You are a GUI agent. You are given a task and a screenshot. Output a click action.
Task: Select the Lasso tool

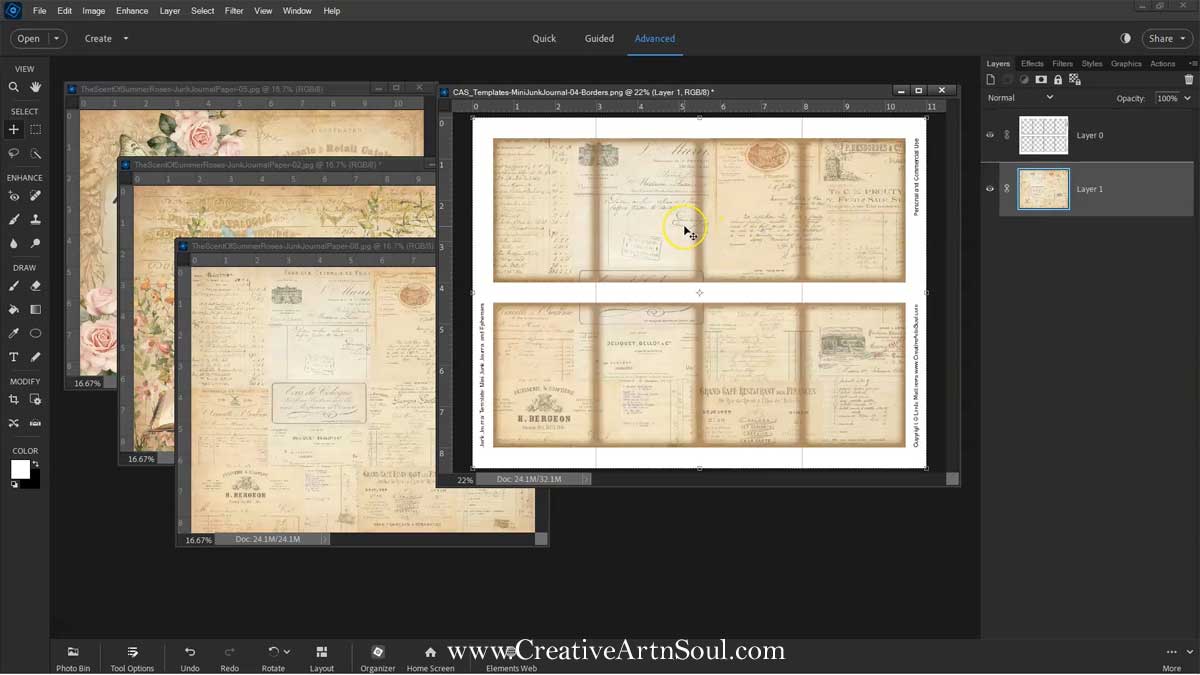[14, 154]
